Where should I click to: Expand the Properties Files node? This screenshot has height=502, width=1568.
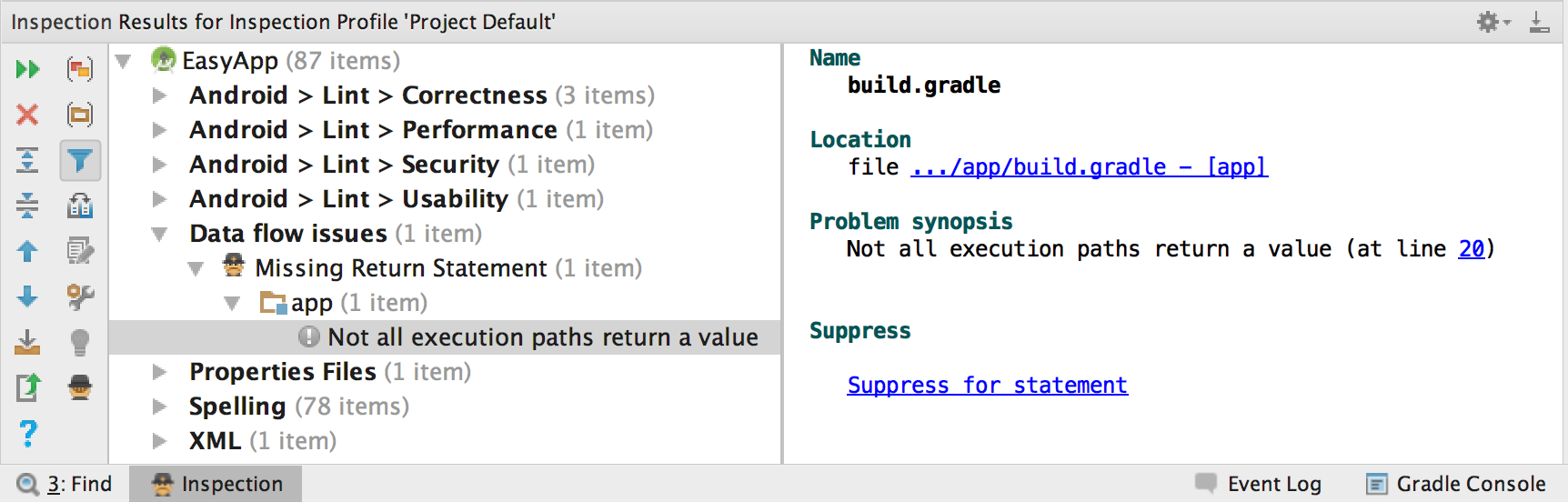pyautogui.click(x=159, y=372)
